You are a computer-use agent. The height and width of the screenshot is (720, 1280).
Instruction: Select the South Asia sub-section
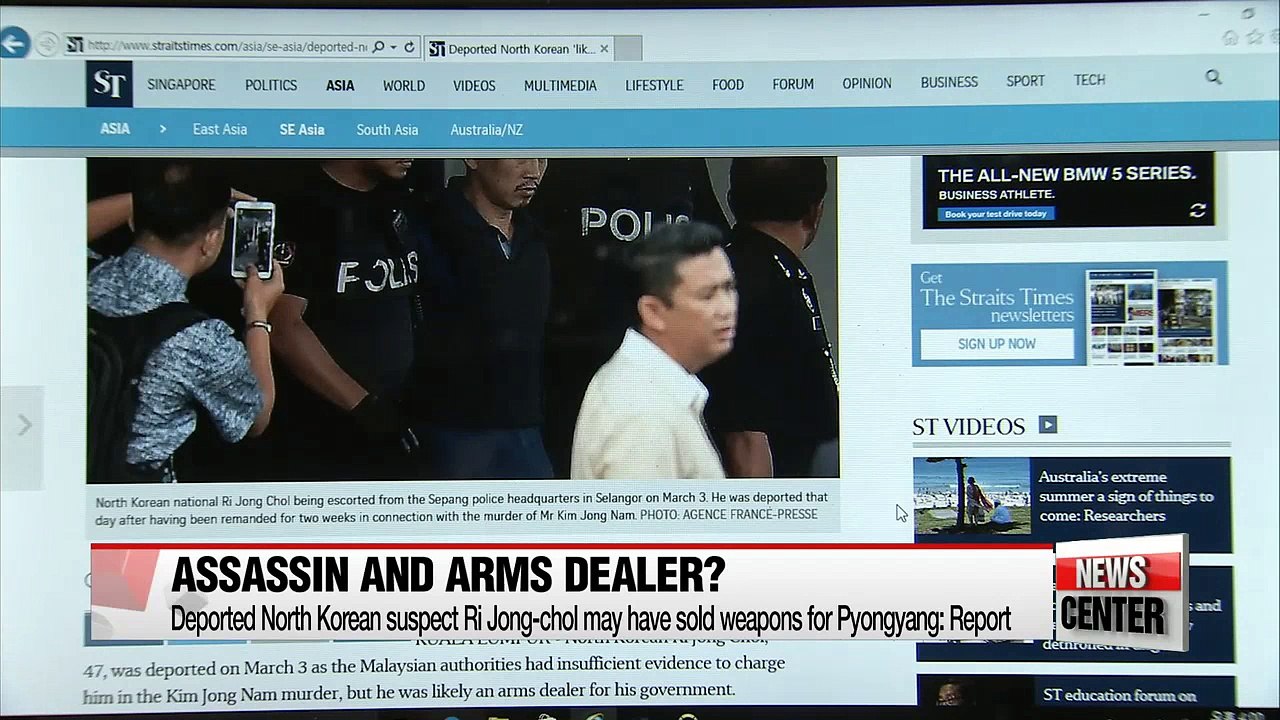387,130
